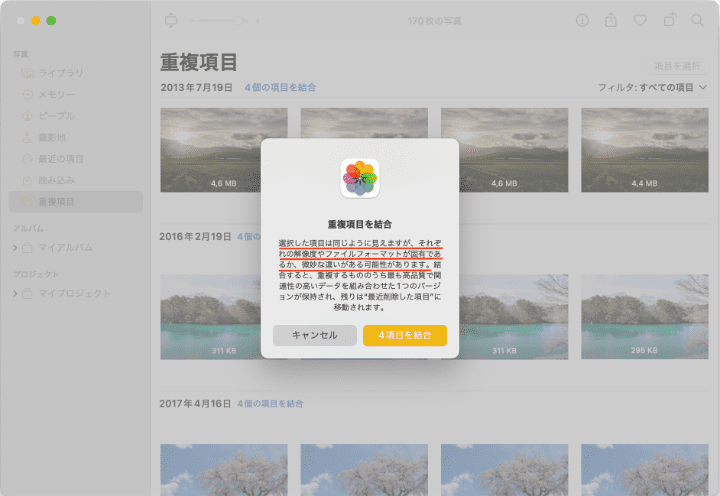
Task: Select first 4,6 MB photo thumbnail
Action: (x=224, y=150)
